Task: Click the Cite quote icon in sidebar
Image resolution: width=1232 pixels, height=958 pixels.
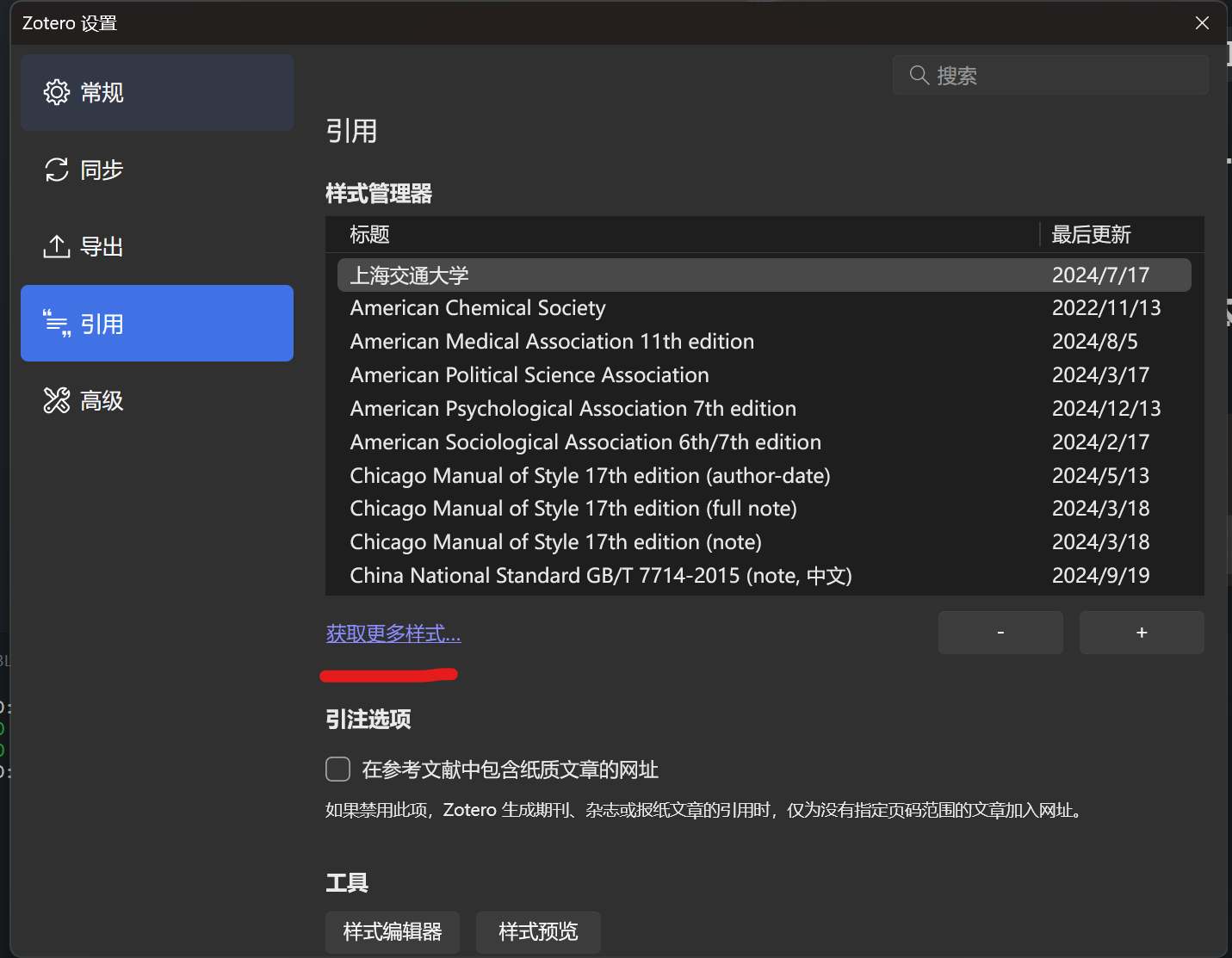Action: 57,324
